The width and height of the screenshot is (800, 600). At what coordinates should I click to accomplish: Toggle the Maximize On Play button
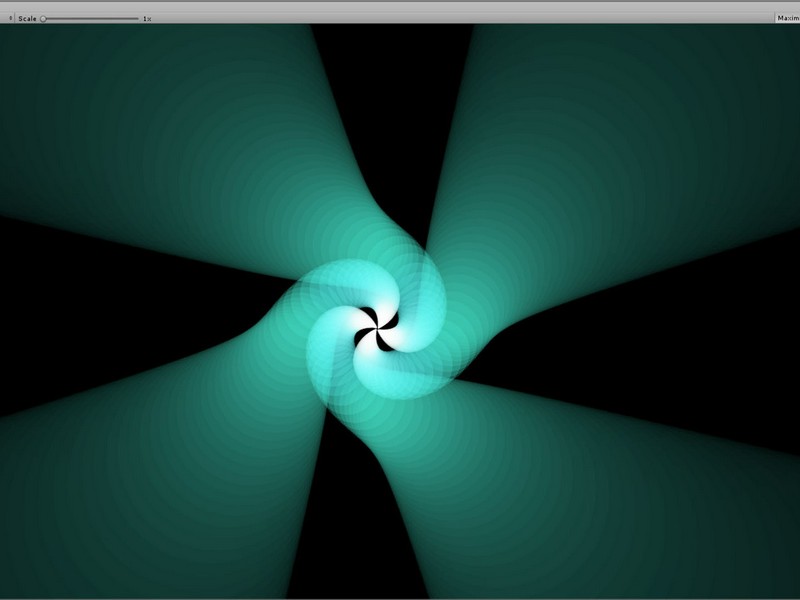point(787,18)
